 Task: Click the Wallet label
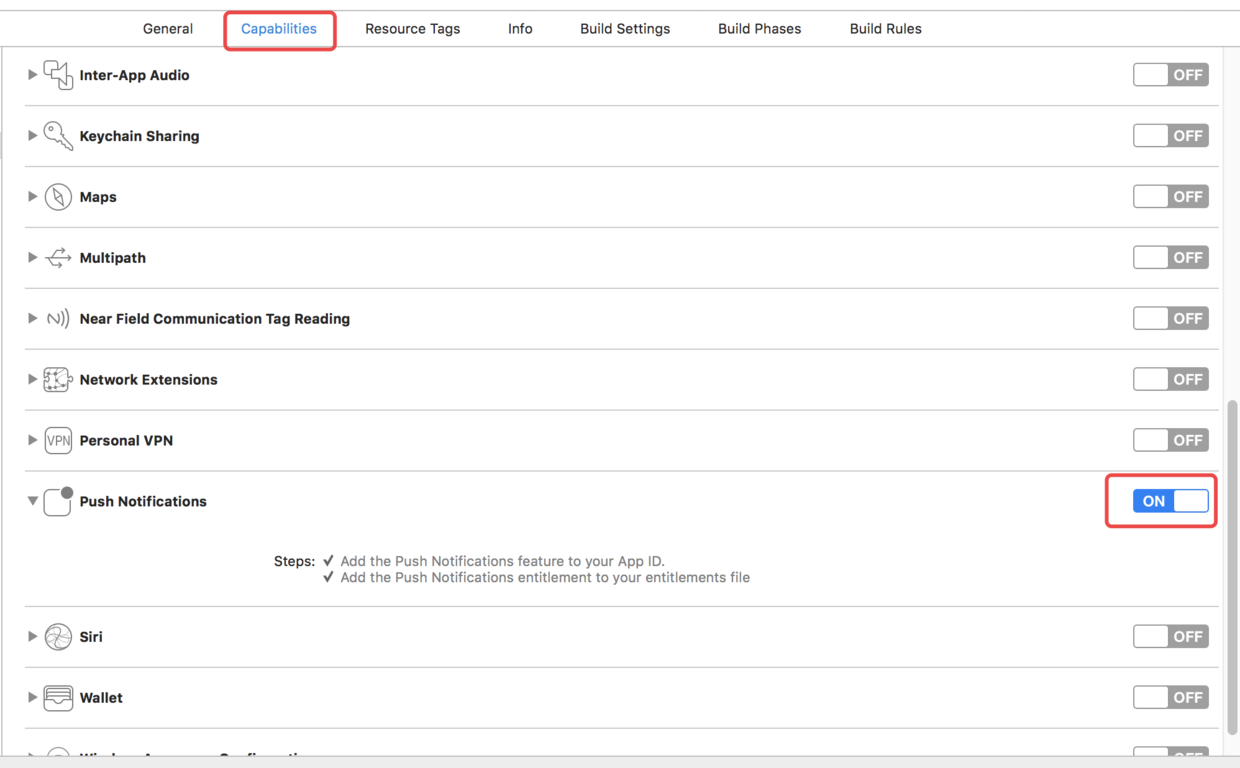(x=101, y=698)
